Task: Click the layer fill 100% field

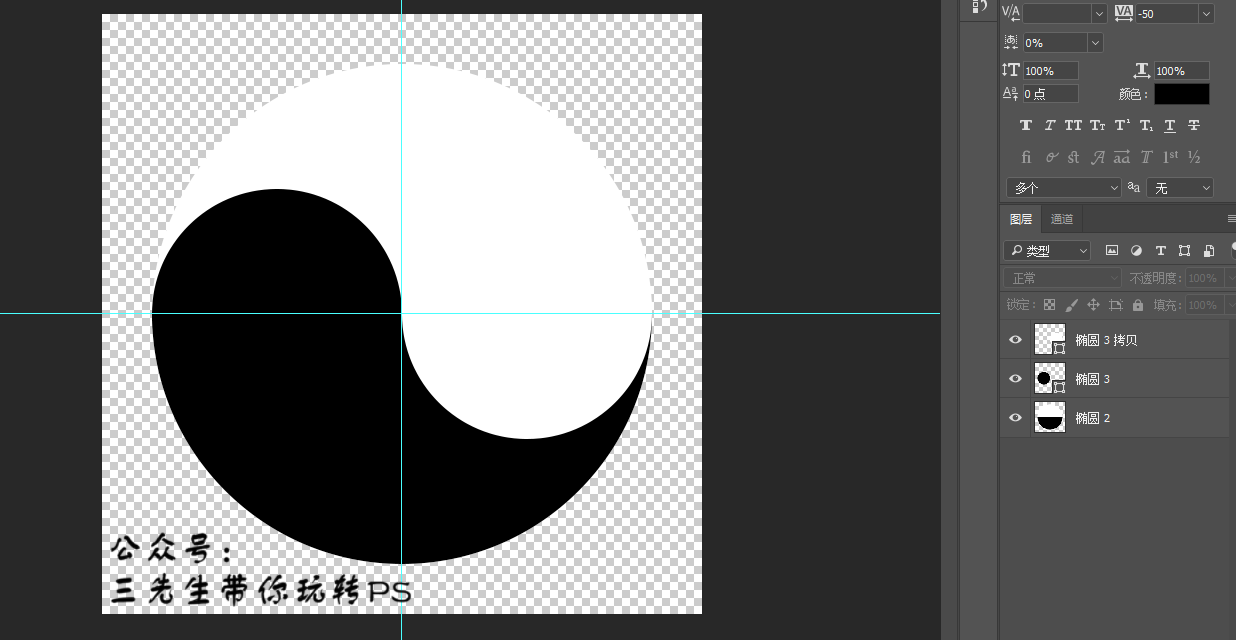Action: 1203,305
